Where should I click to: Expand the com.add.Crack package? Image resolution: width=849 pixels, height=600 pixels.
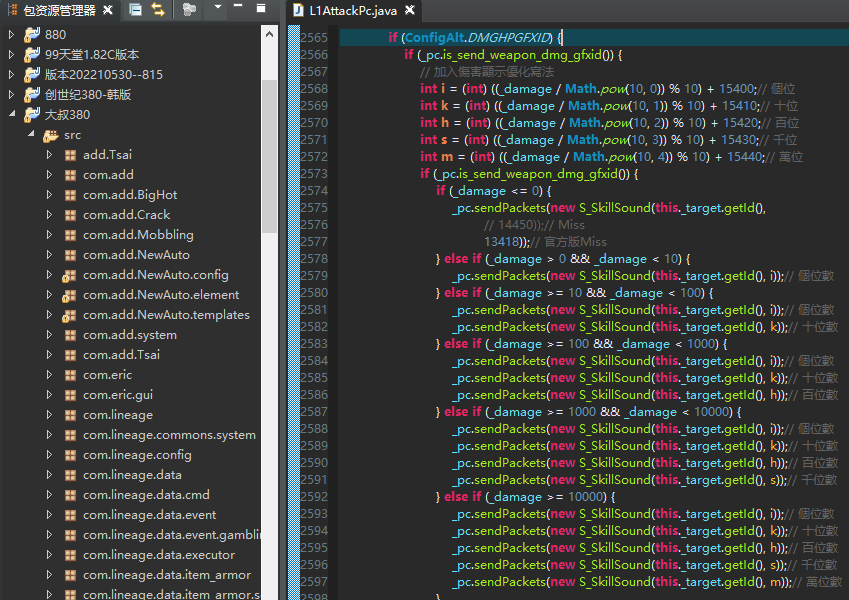49,215
